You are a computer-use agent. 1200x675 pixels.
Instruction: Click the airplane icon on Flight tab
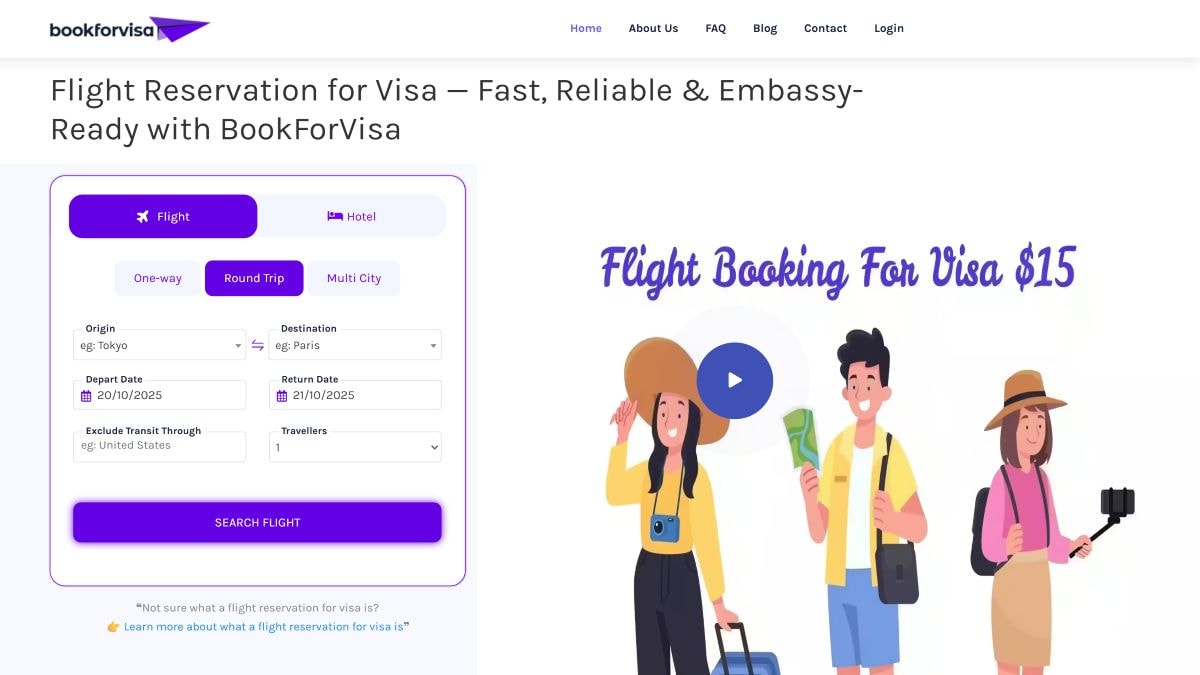pos(143,216)
